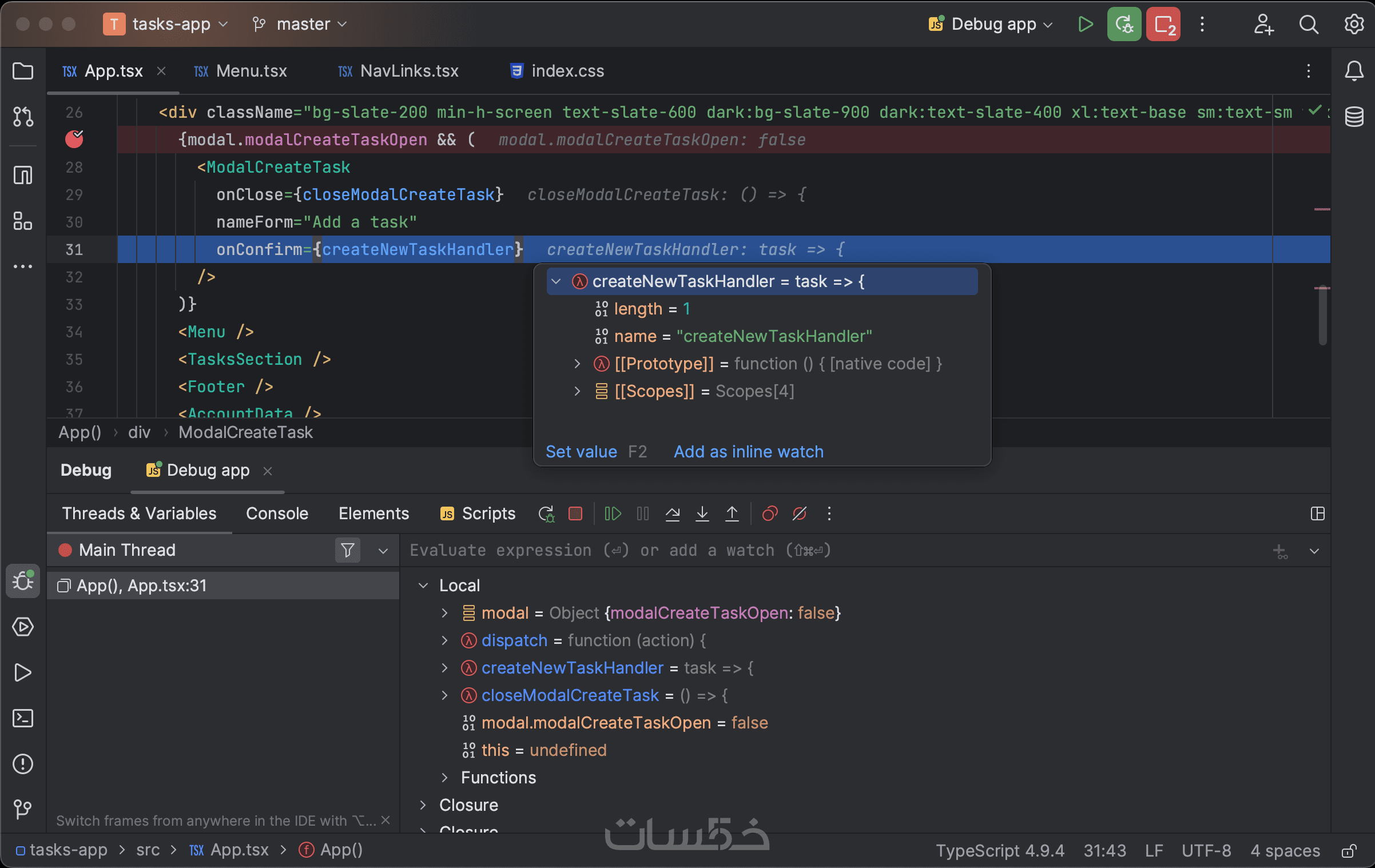Screen dimensions: 1375x868
Task: Open View Breakpoints dialog icon
Action: tap(770, 513)
